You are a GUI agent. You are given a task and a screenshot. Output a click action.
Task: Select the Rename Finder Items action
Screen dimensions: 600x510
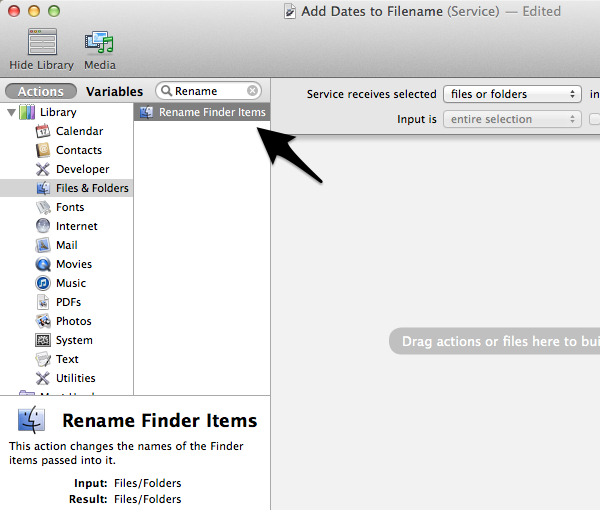[x=202, y=112]
